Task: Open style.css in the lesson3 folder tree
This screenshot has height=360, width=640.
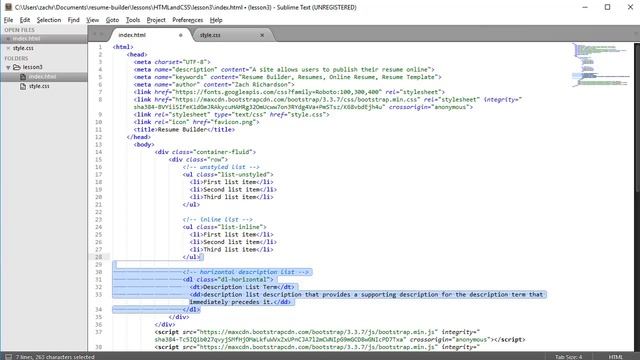Action: click(39, 86)
